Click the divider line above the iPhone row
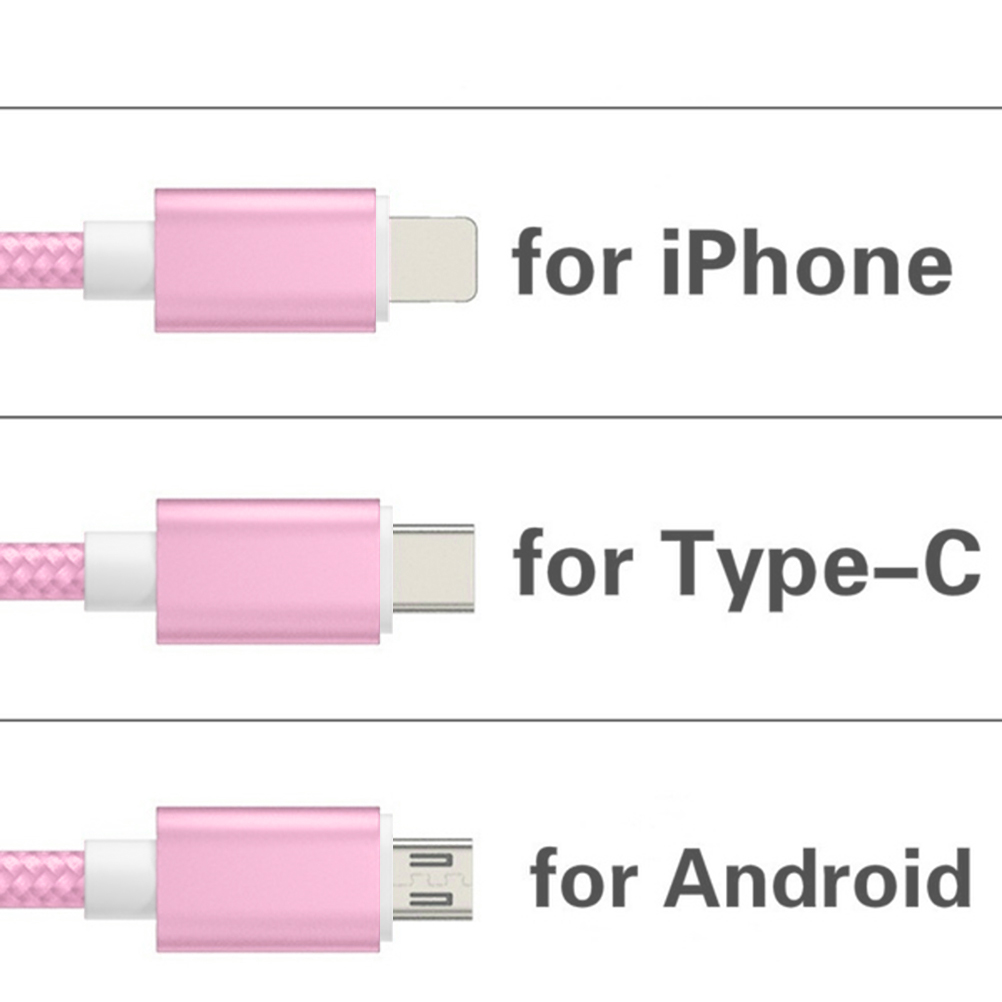Viewport: 1002px width, 1002px height. (500, 107)
